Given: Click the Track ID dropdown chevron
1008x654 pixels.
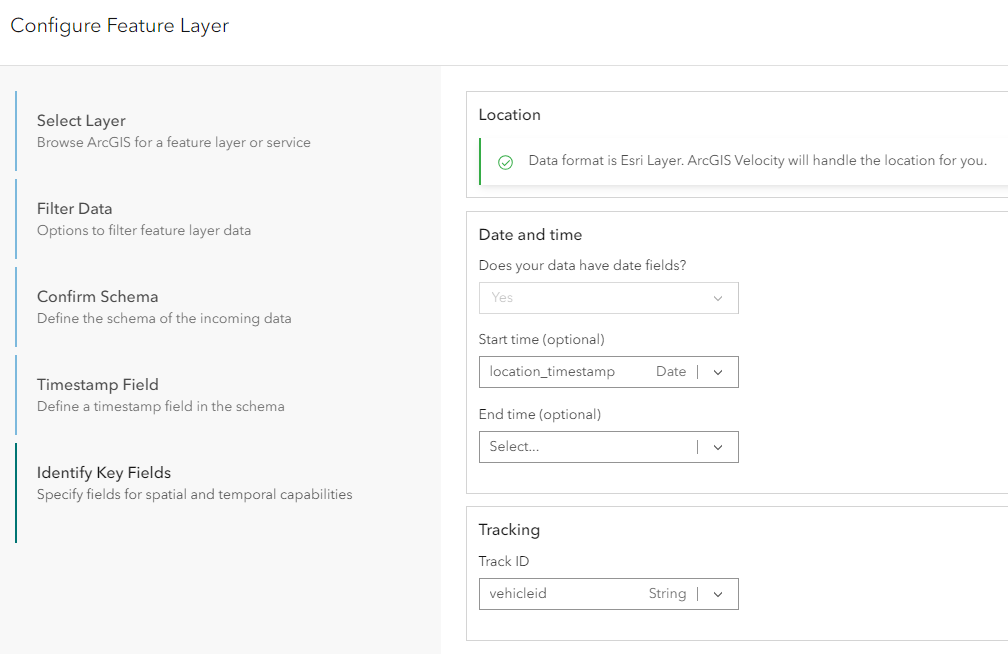Looking at the screenshot, I should (718, 593).
